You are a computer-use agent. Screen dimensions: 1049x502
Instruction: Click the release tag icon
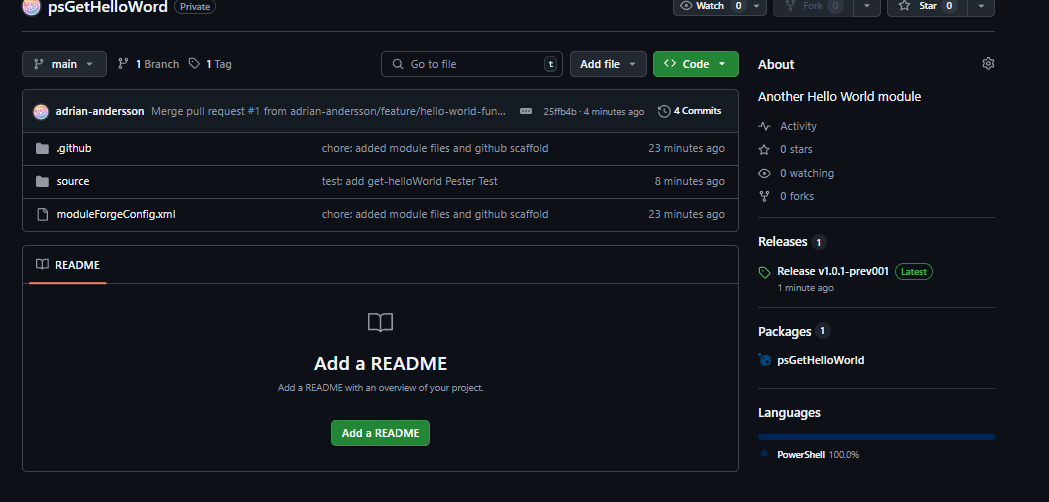(x=764, y=272)
